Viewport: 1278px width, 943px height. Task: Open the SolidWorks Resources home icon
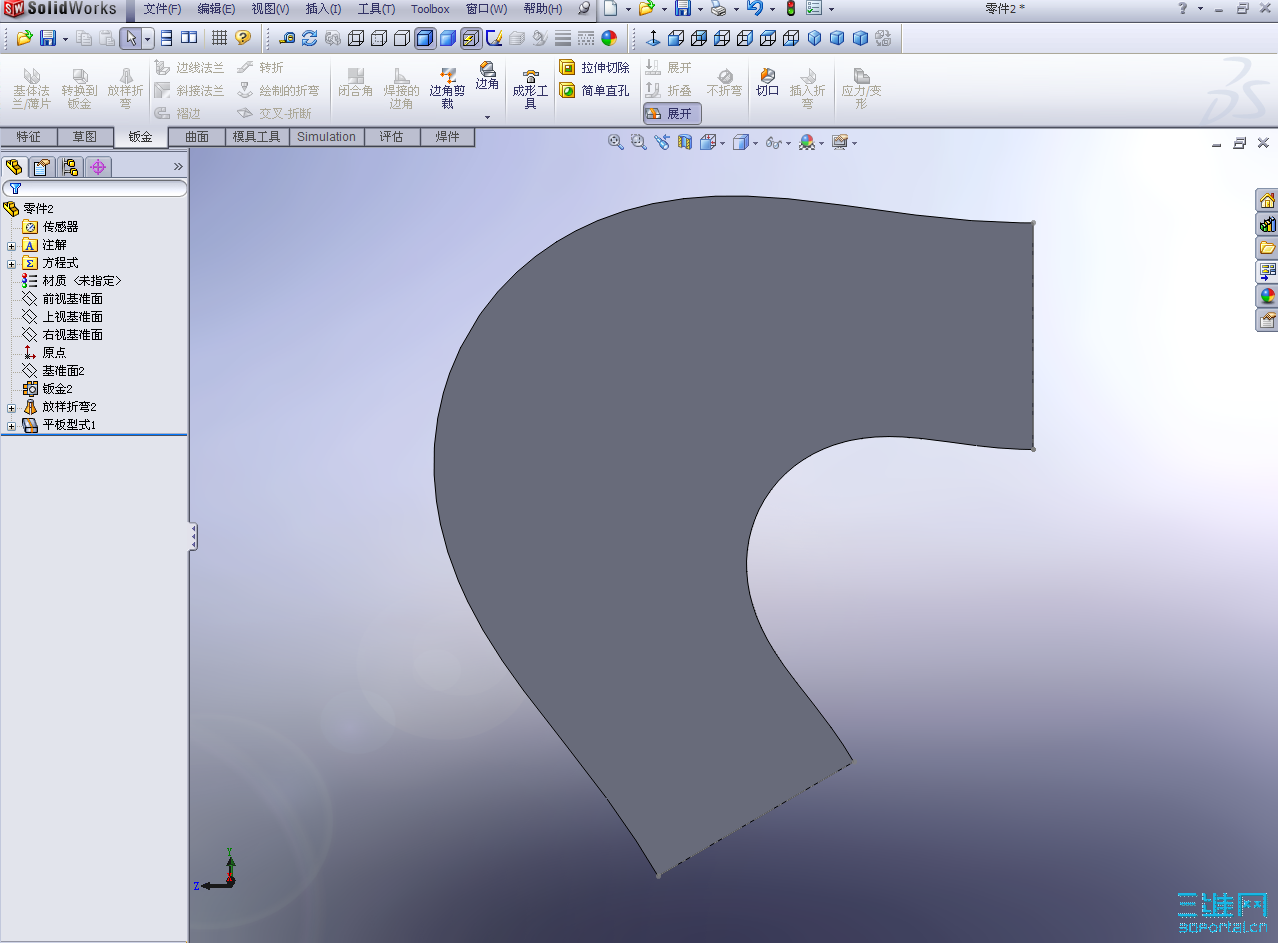pyautogui.click(x=1267, y=200)
